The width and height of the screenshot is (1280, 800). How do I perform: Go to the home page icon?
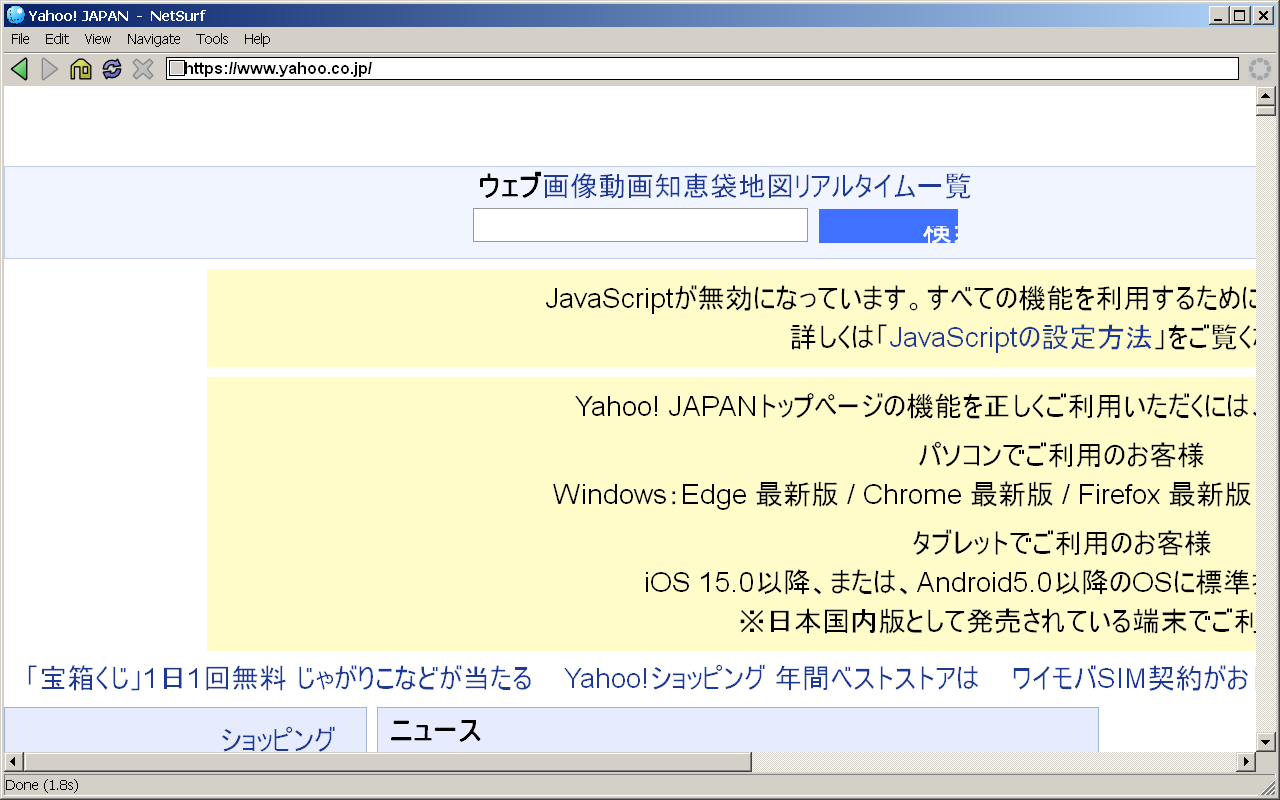(x=81, y=69)
